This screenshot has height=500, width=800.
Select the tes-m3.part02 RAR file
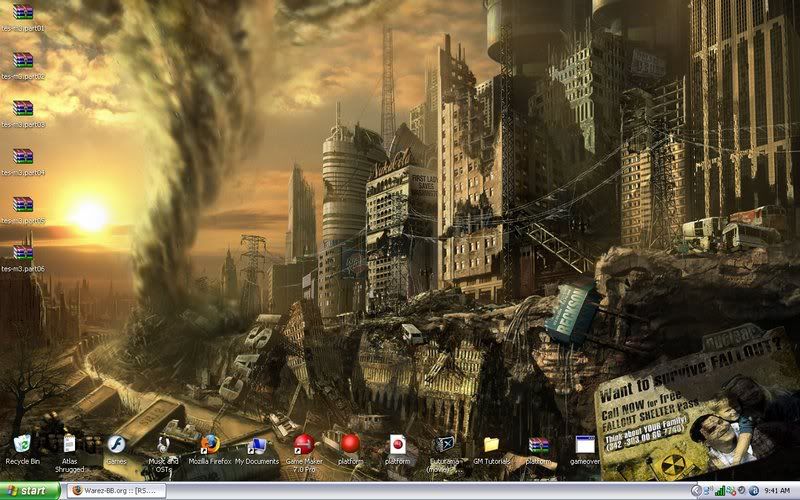(23, 61)
